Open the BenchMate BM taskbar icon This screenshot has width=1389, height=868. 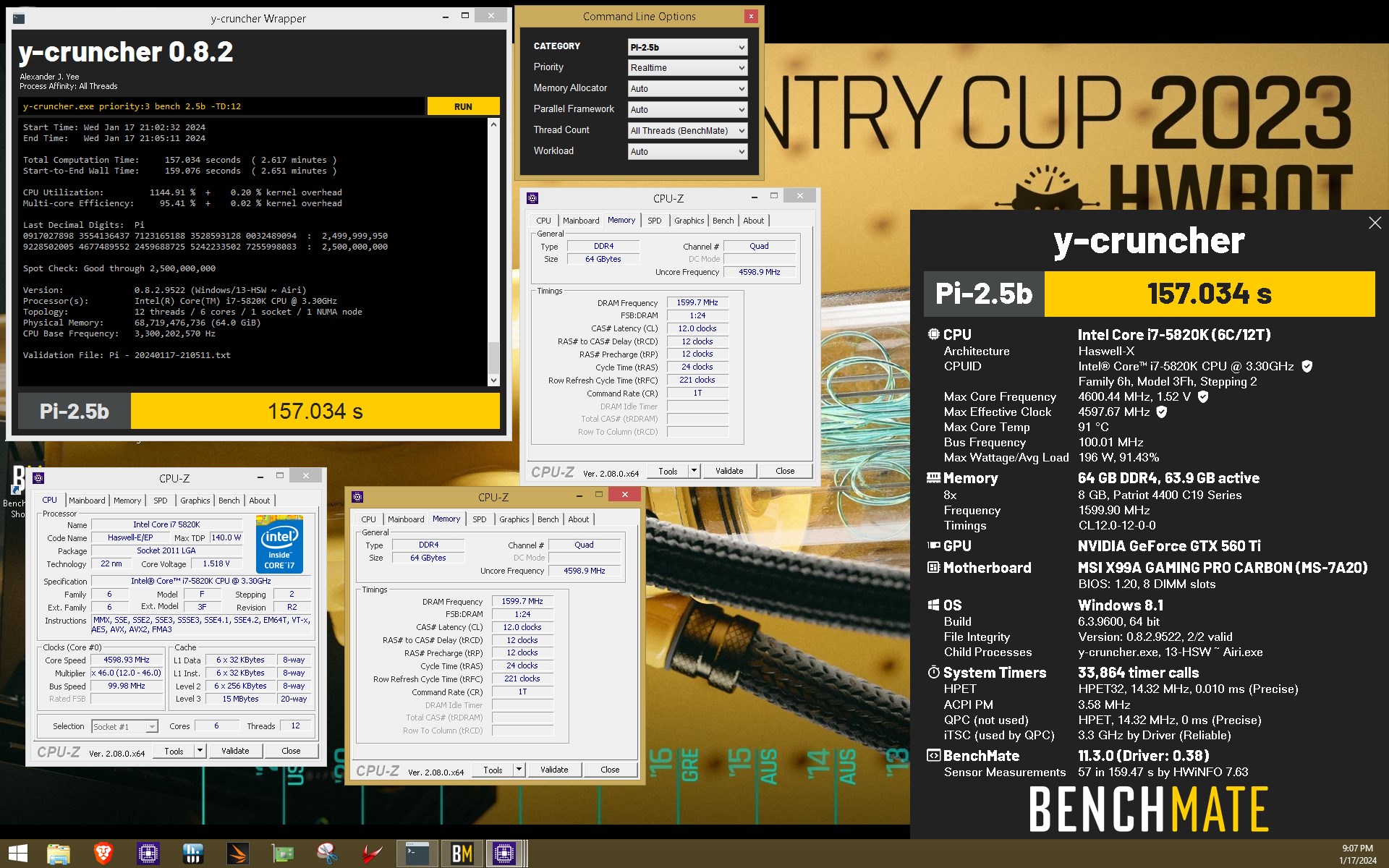tap(462, 854)
